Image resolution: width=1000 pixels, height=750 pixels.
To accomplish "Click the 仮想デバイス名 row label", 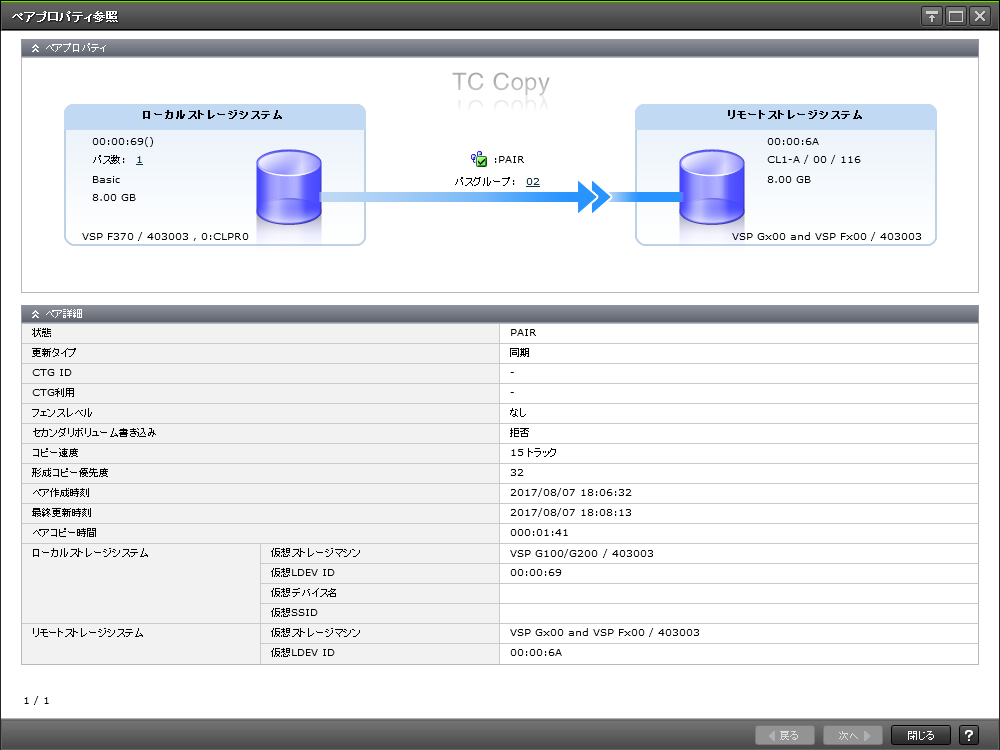I will tap(304, 592).
